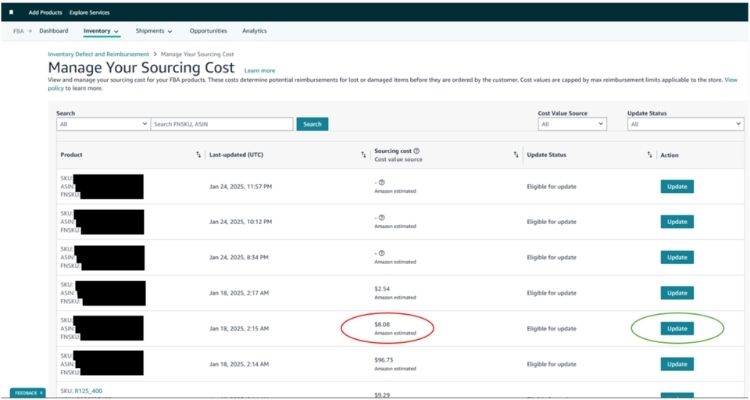Select the date Jan 24, 2025, 11:57 PM

(241, 187)
